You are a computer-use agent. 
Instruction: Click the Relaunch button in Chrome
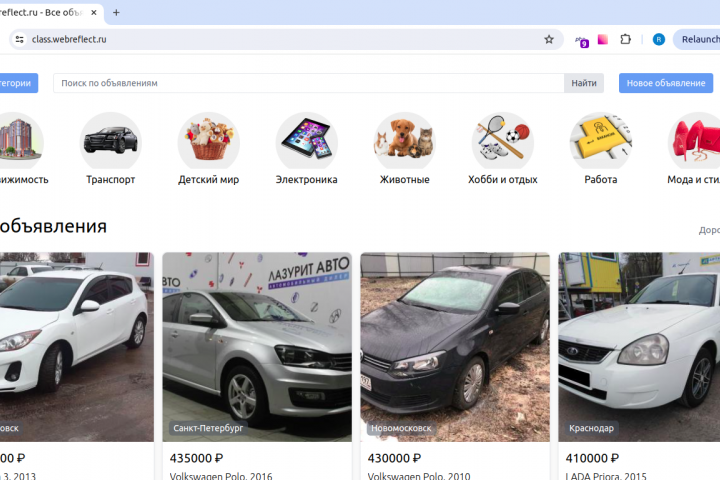pyautogui.click(x=698, y=40)
